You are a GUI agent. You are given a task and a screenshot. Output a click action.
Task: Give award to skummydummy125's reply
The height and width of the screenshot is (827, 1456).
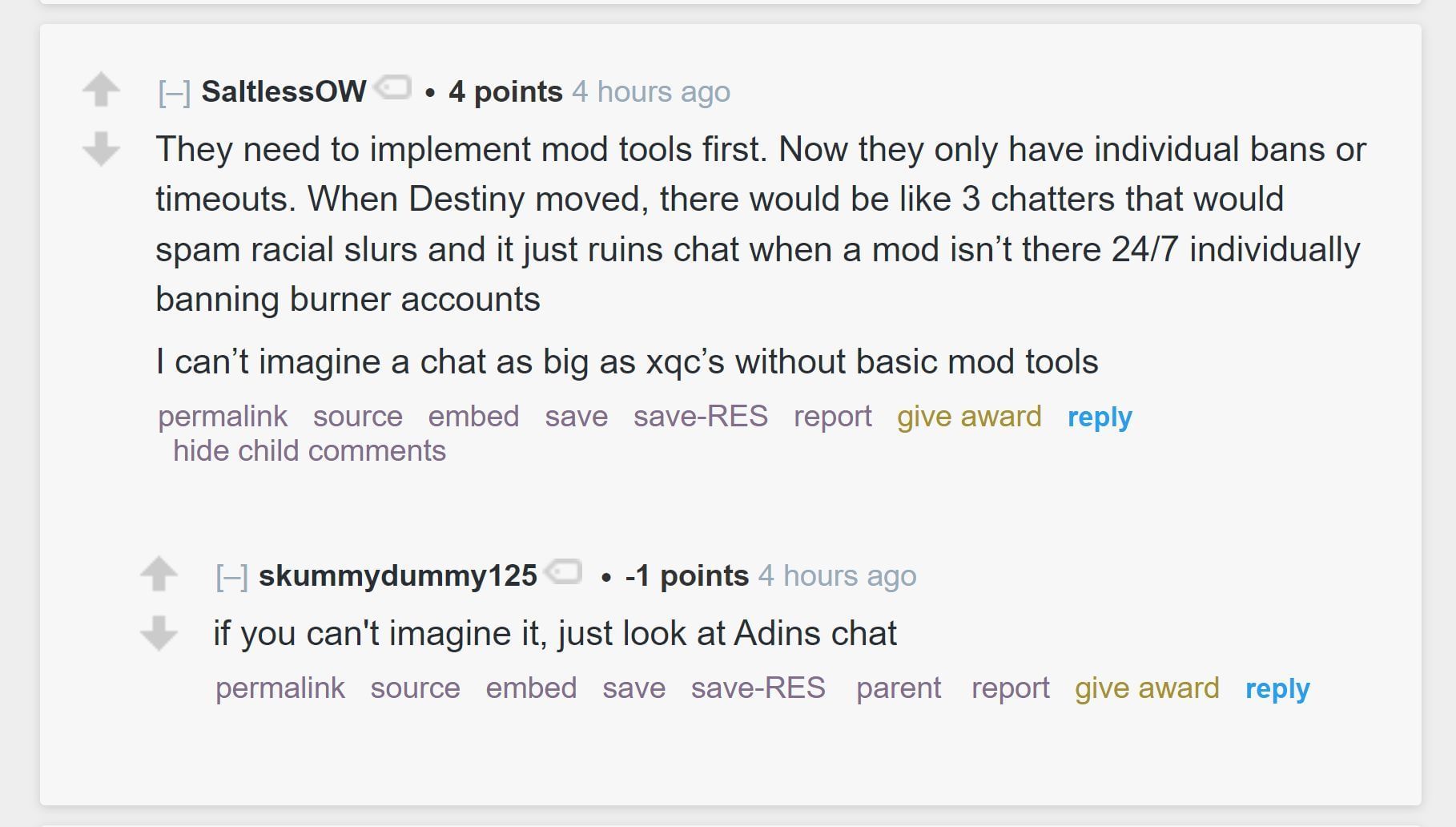1147,688
